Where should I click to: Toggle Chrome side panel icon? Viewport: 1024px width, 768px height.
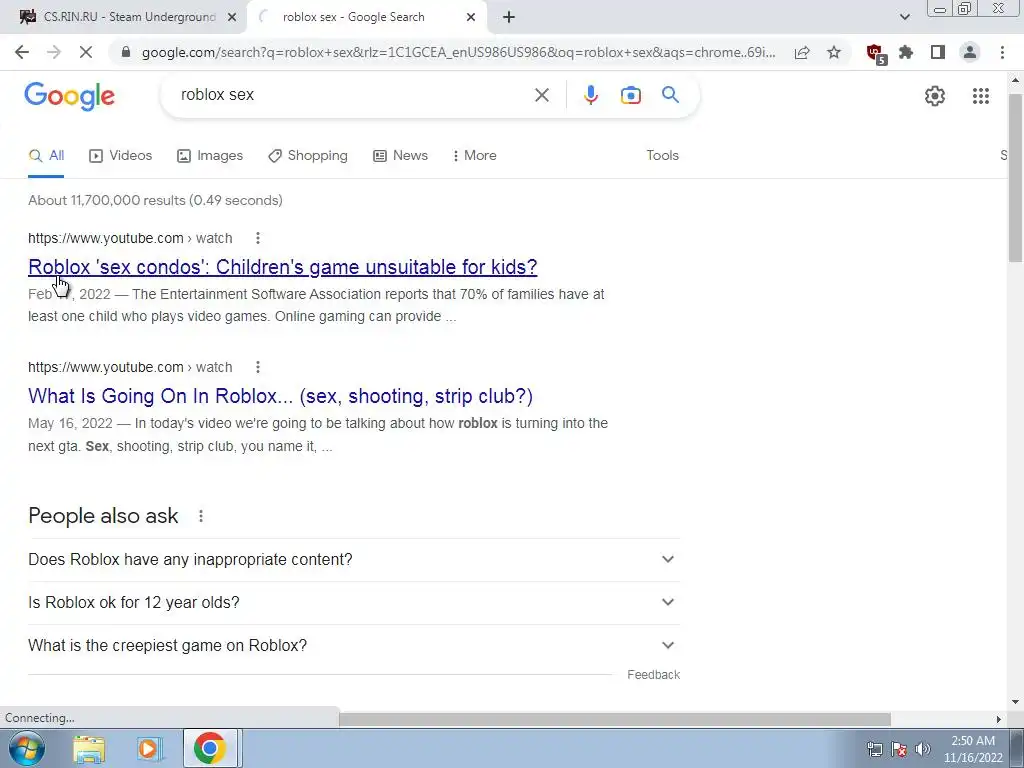tap(938, 52)
